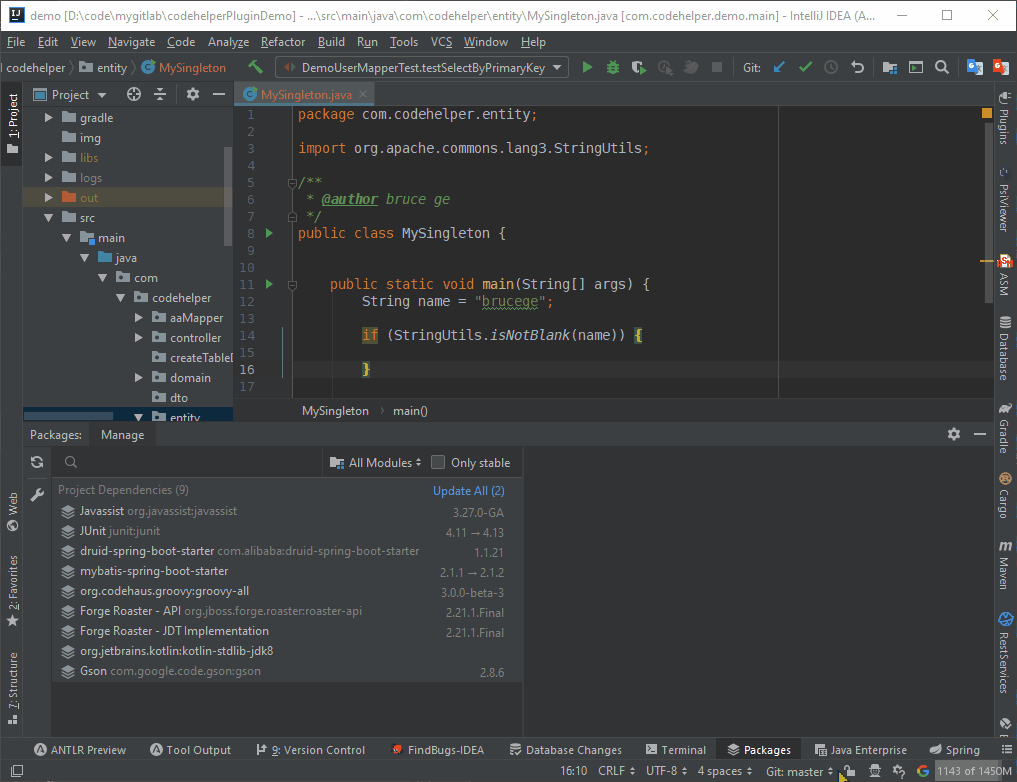Run main method from gutter arrow

(x=269, y=284)
